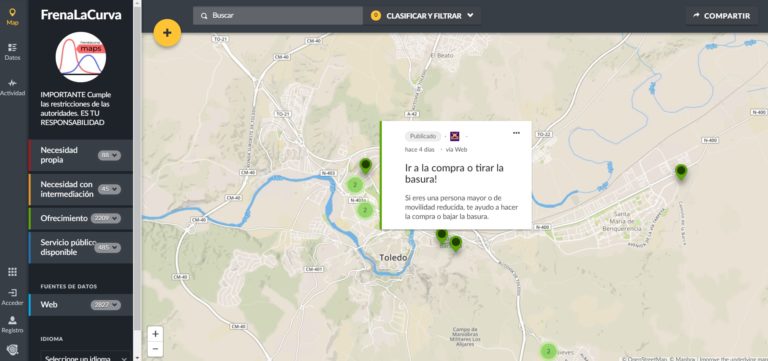
Task: Click the dark green map marker near Santa Maria
Action: click(681, 172)
